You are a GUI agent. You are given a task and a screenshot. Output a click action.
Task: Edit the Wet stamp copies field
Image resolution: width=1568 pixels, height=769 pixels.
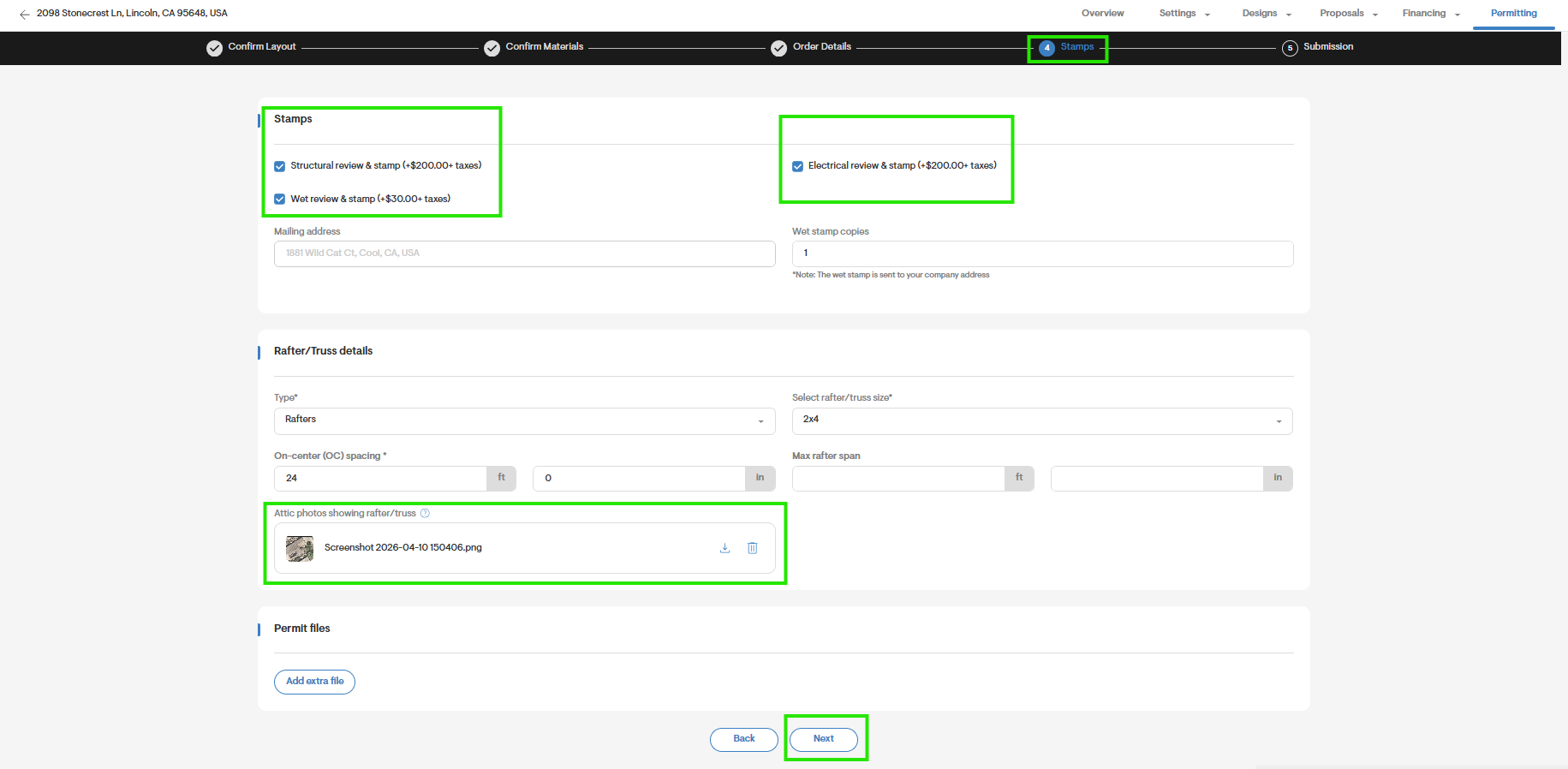click(x=1042, y=253)
